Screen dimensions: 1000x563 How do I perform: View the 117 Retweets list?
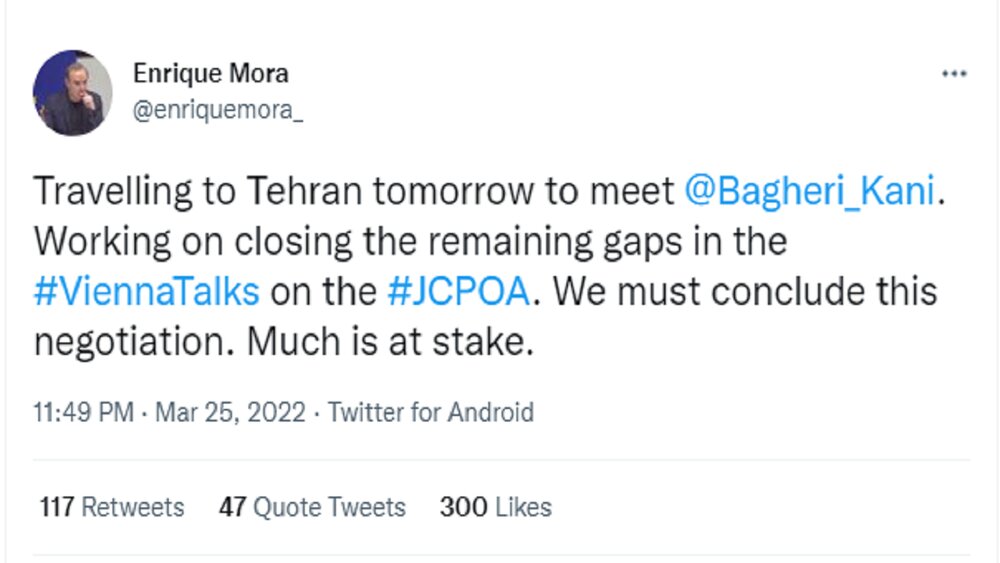coord(112,507)
